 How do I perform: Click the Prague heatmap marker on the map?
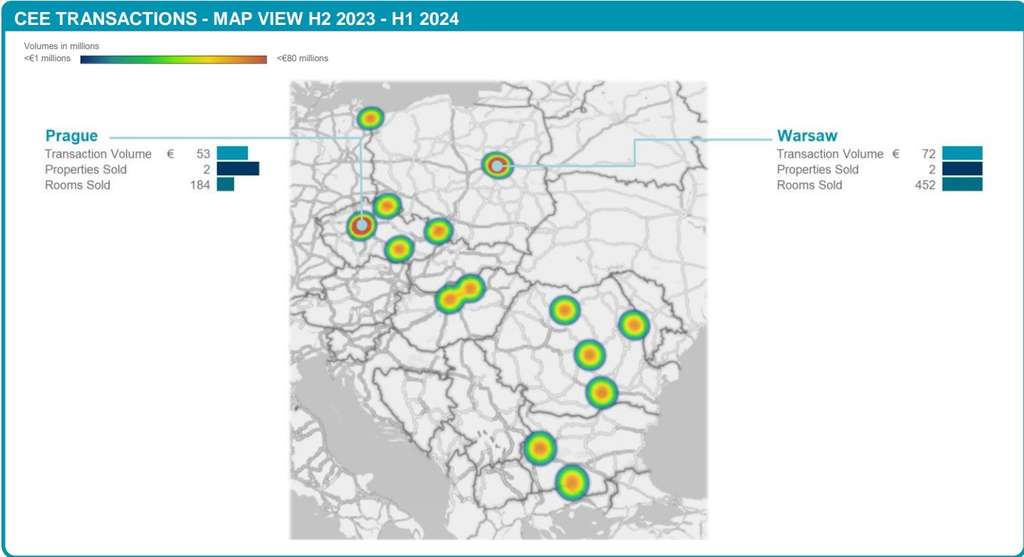(x=361, y=227)
